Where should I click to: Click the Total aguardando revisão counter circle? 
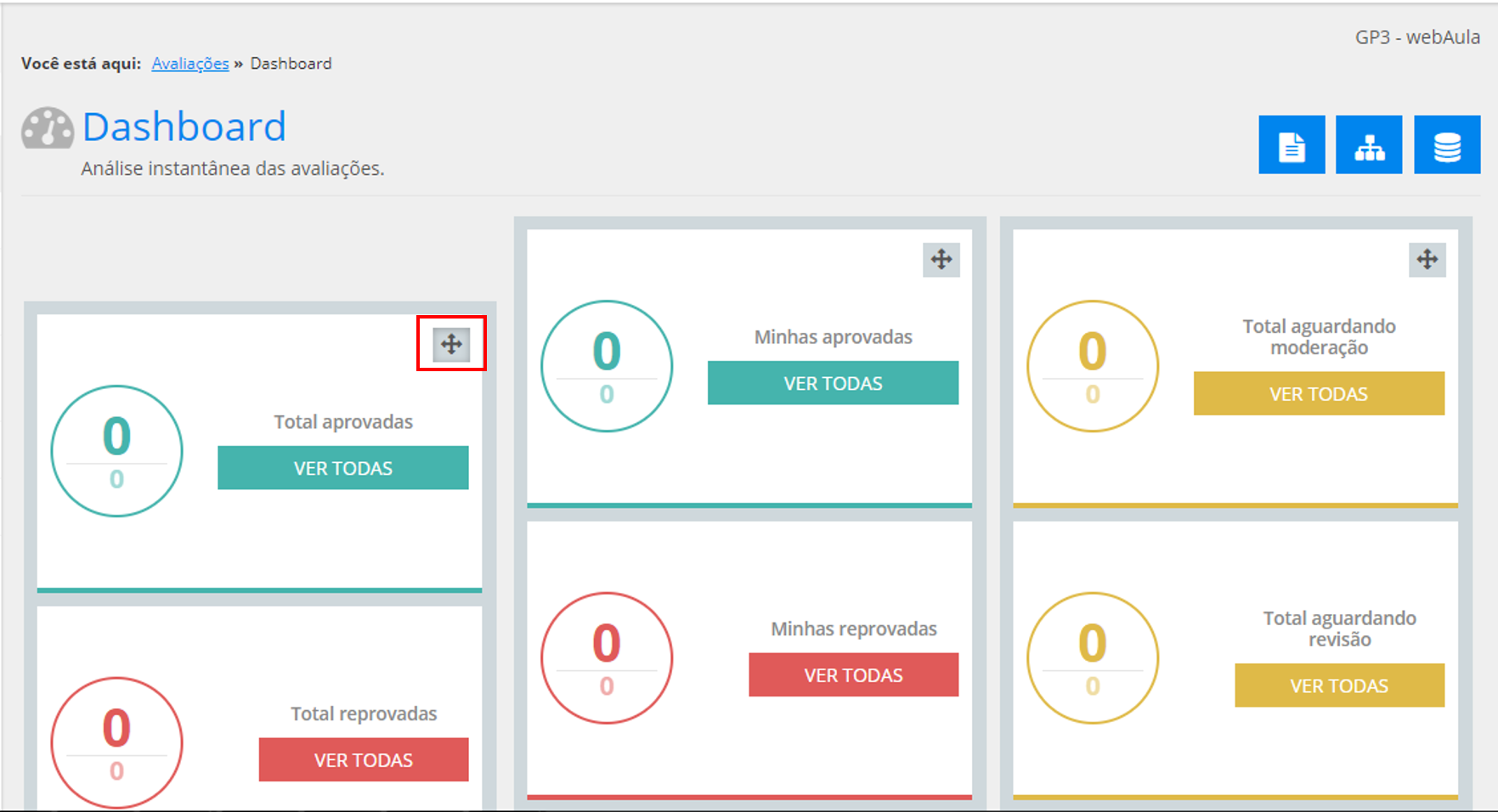(x=1093, y=658)
